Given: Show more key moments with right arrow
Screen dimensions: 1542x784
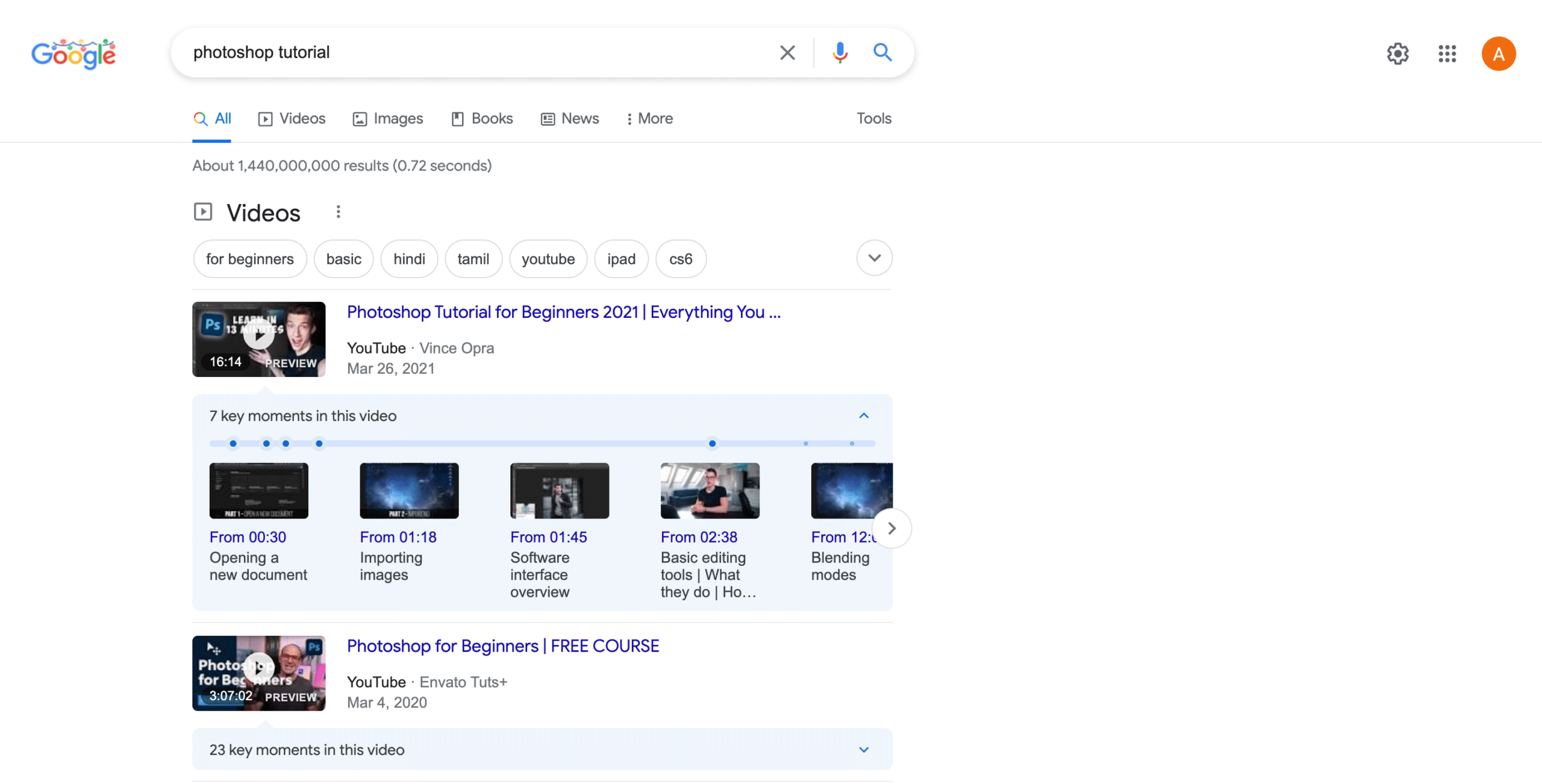Looking at the screenshot, I should [891, 529].
